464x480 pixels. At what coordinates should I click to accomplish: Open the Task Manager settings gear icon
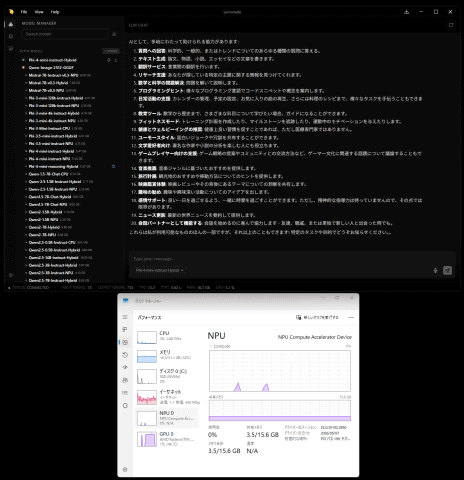coord(125,469)
